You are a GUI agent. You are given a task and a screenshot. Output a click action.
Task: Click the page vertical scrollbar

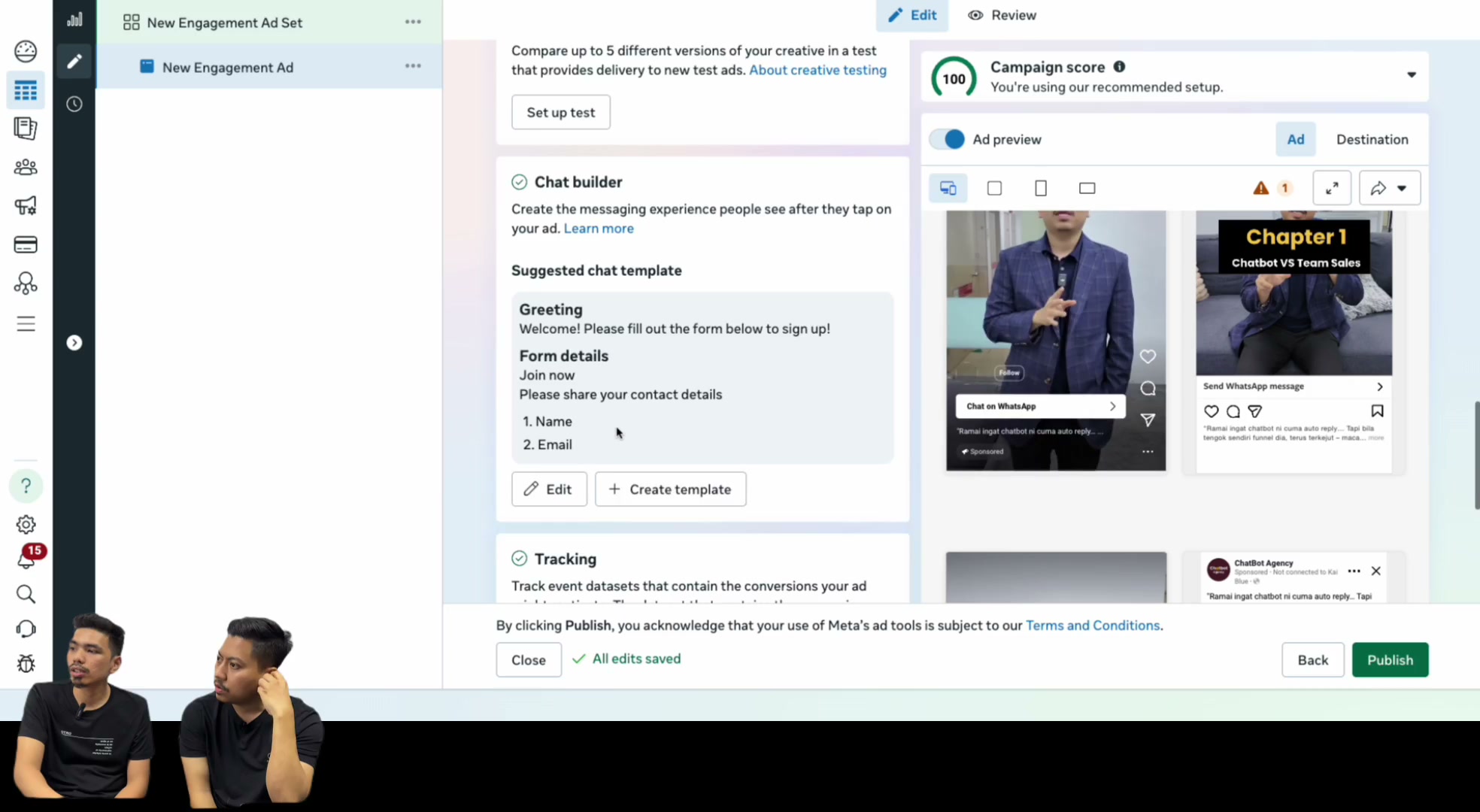click(x=1476, y=456)
